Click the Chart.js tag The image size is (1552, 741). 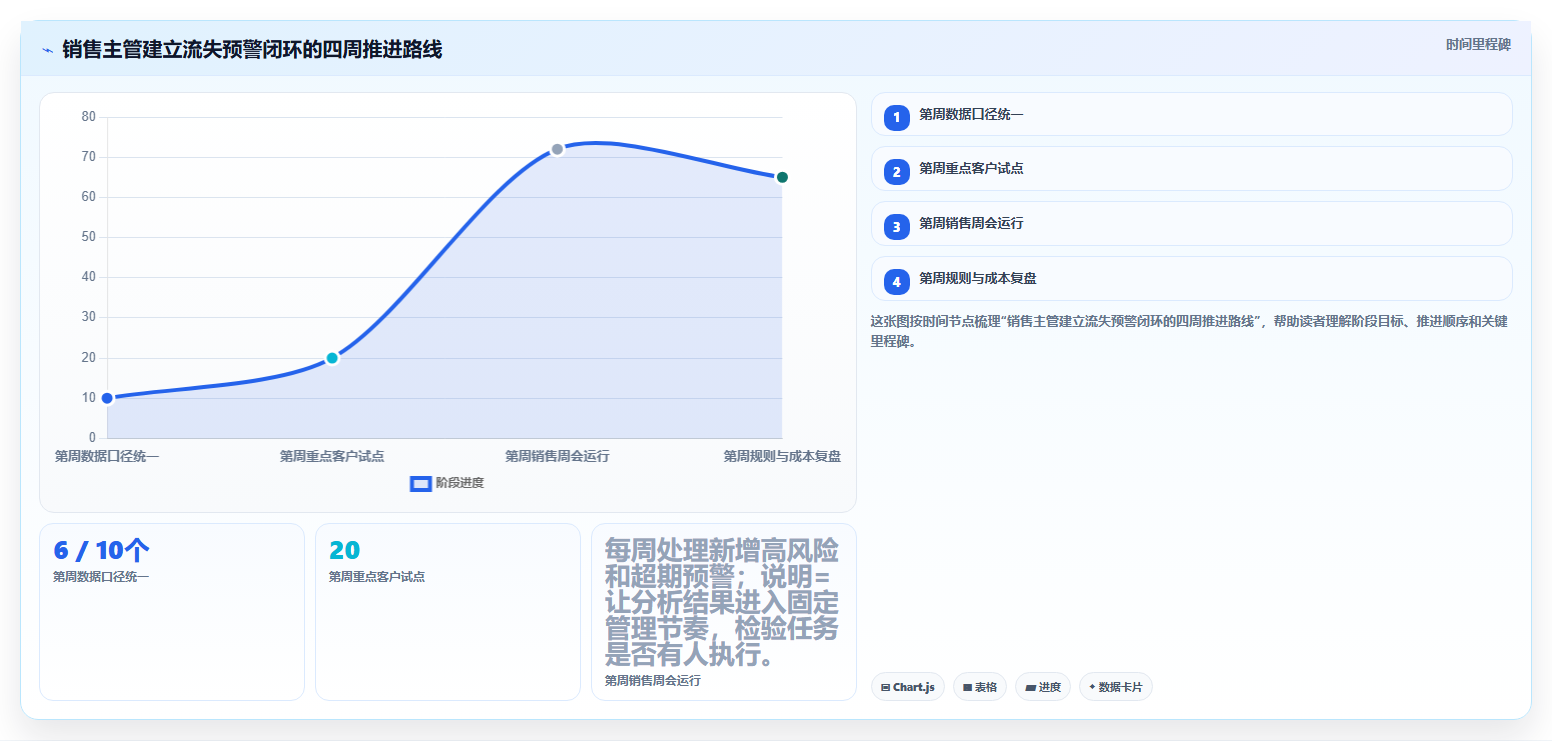908,687
